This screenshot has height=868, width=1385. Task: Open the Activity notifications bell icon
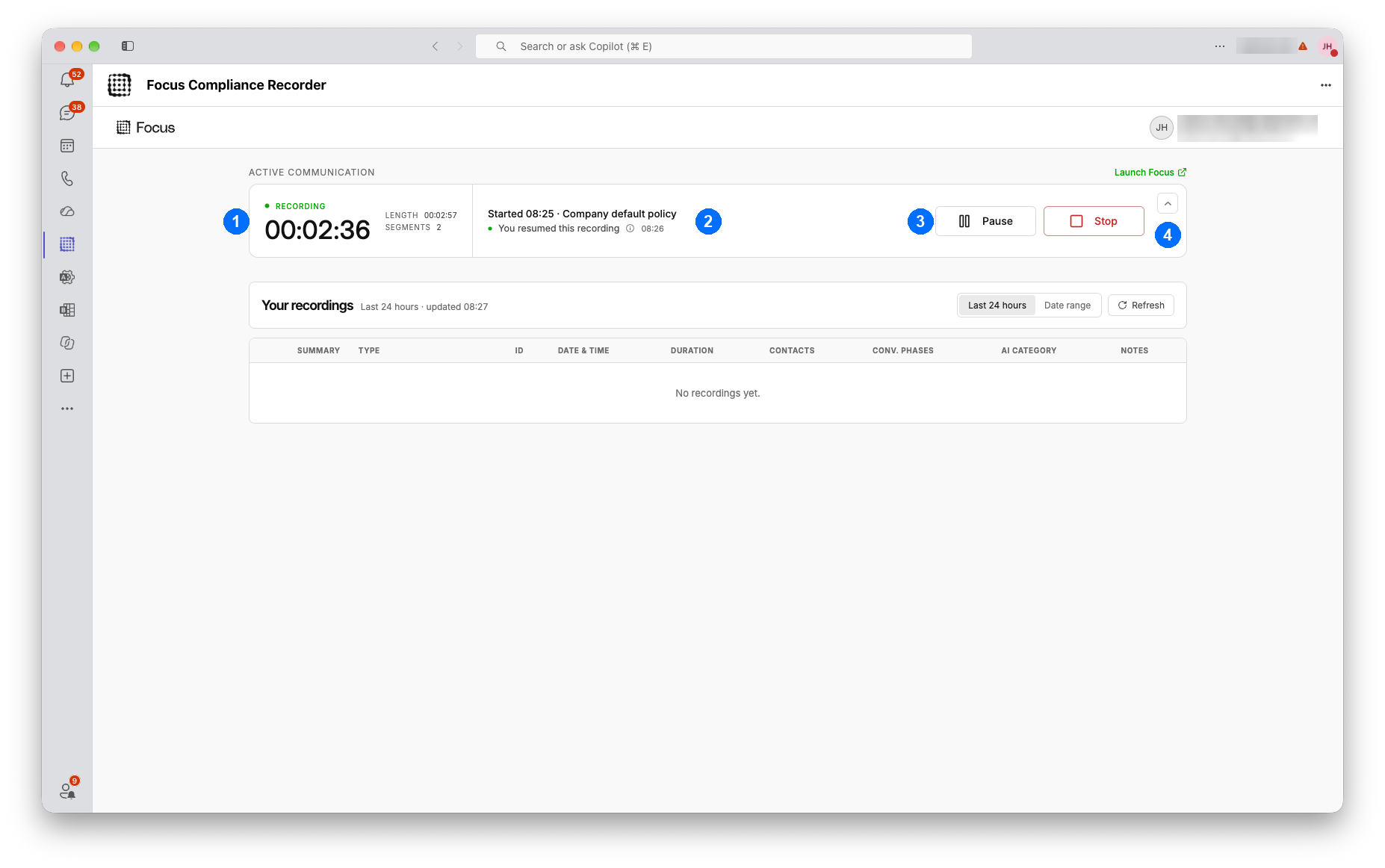pyautogui.click(x=67, y=80)
